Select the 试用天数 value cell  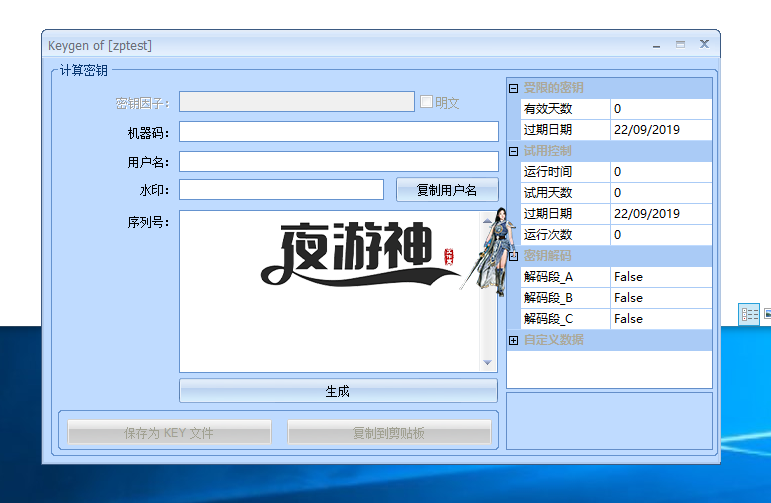661,193
